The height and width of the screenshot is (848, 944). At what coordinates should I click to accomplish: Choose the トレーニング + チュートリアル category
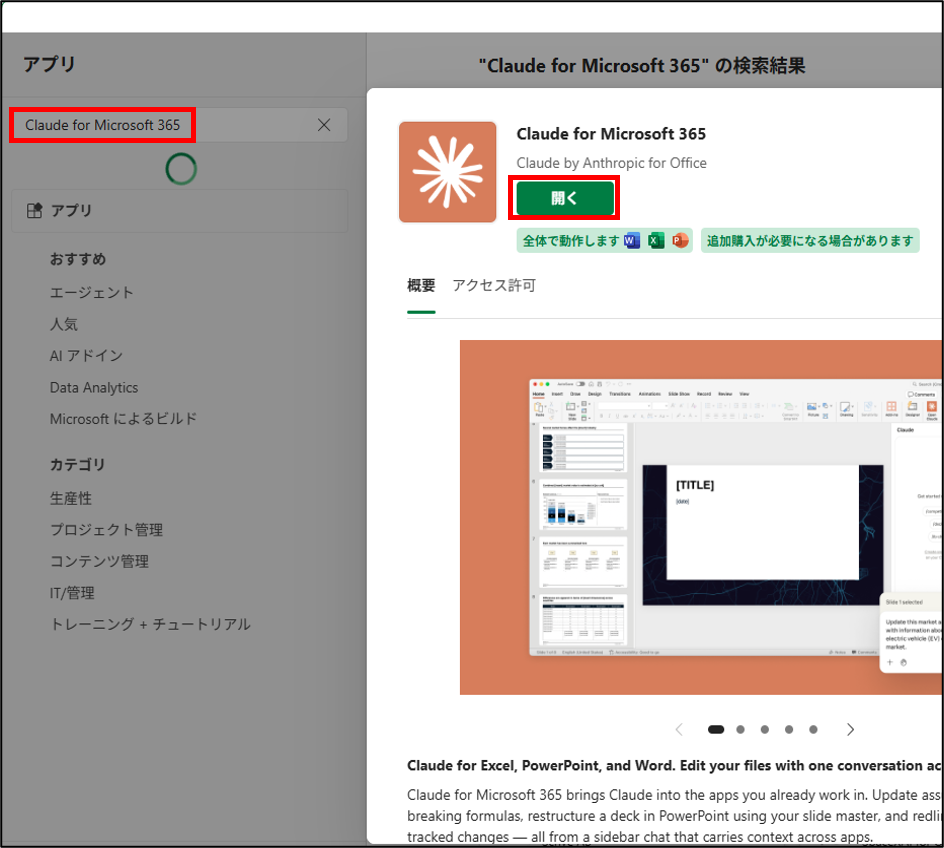tap(150, 624)
